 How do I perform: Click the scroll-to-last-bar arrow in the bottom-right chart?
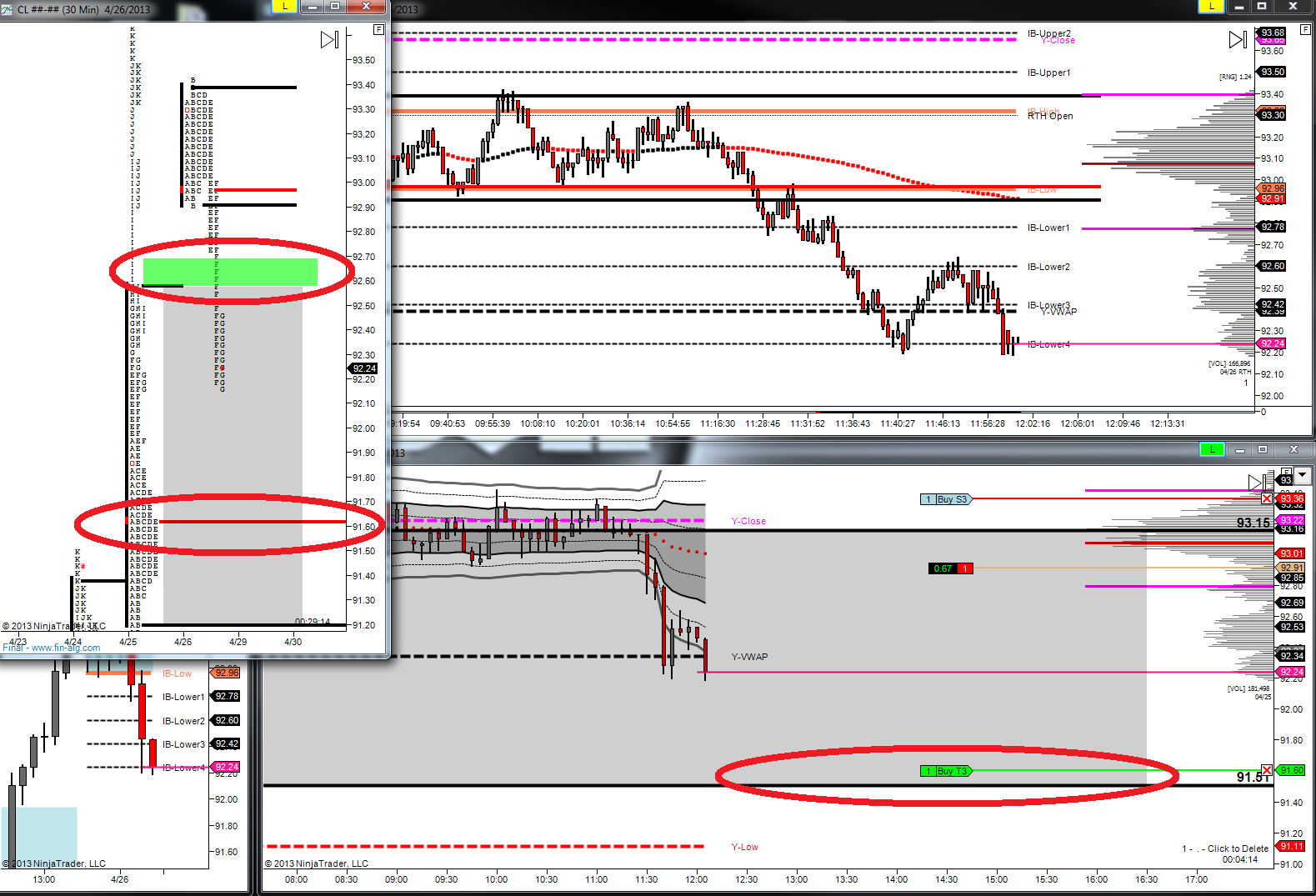pyautogui.click(x=1256, y=483)
